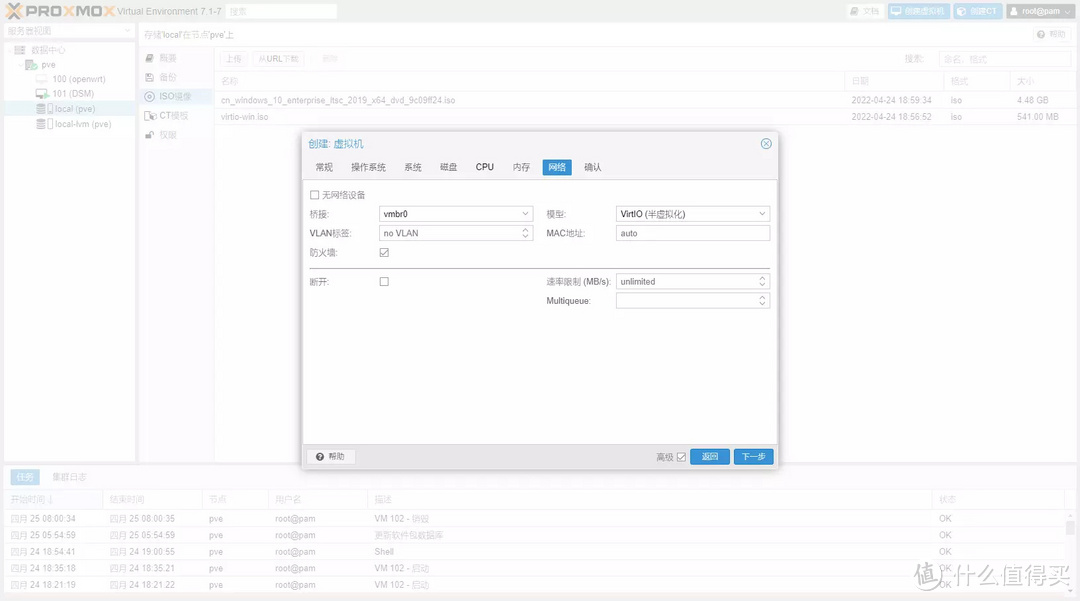Click the MAC address auto field
Screen dimensions: 1080x601
point(692,233)
